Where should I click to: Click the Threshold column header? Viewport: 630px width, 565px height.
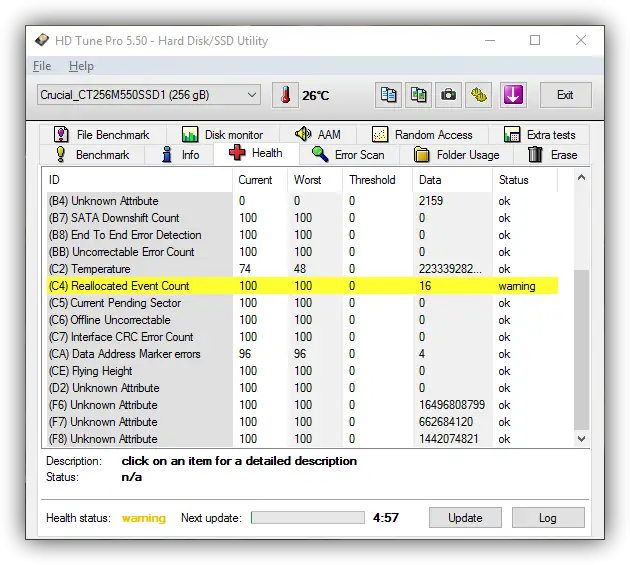click(378, 180)
